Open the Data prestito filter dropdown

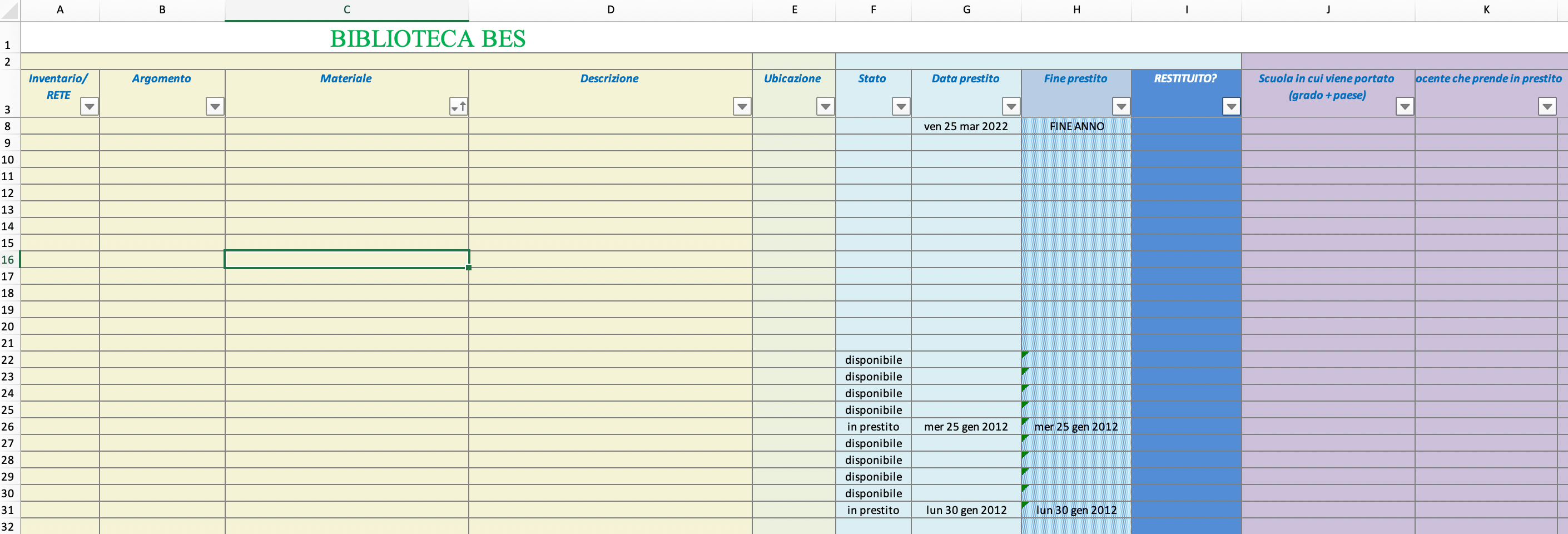tap(1011, 107)
